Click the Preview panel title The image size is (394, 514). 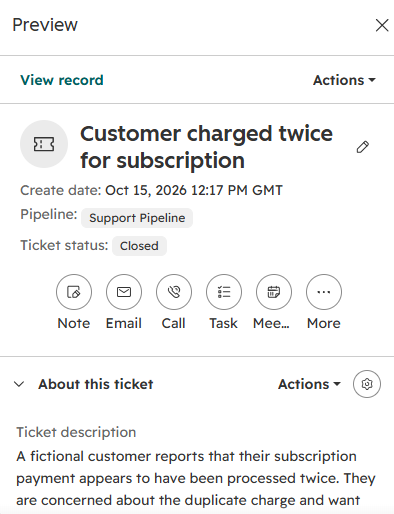pos(45,25)
